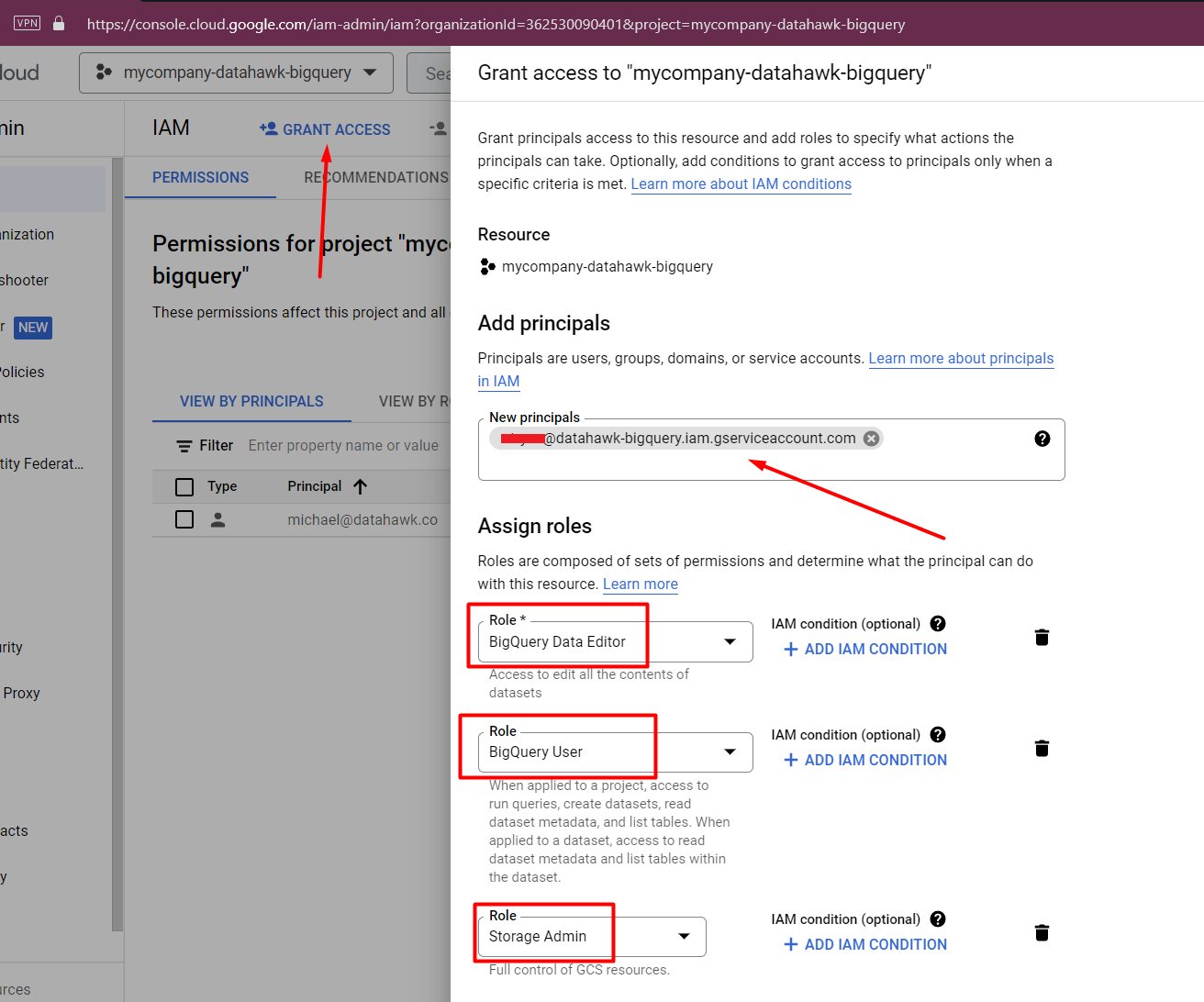
Task: Select View by Roles tab
Action: [415, 401]
